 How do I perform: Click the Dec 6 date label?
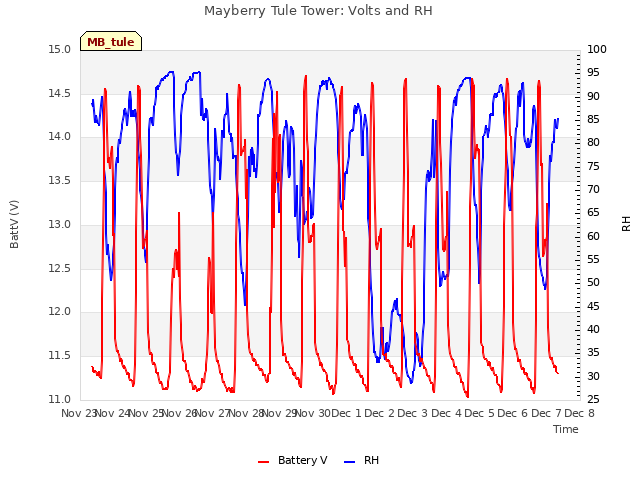513,413
